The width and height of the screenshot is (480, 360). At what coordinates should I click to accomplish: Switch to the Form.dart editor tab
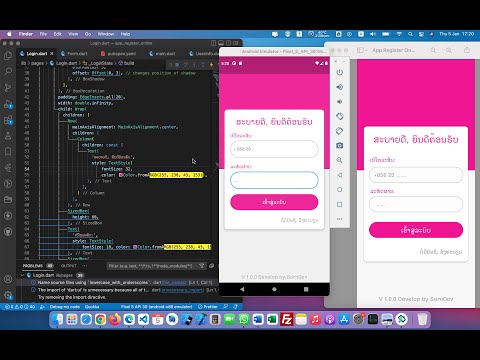[x=77, y=54]
